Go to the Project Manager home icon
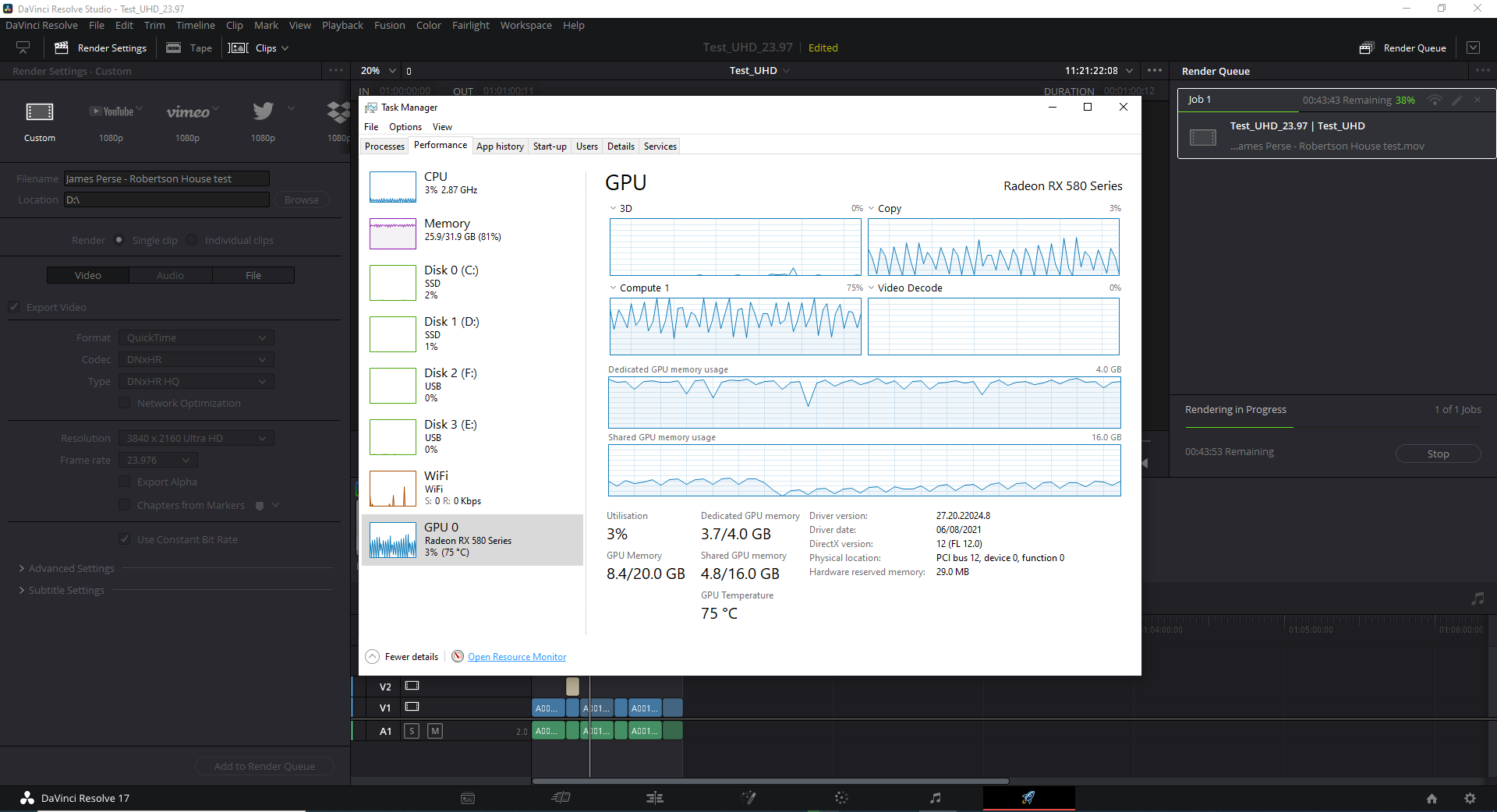1497x812 pixels. click(1432, 799)
